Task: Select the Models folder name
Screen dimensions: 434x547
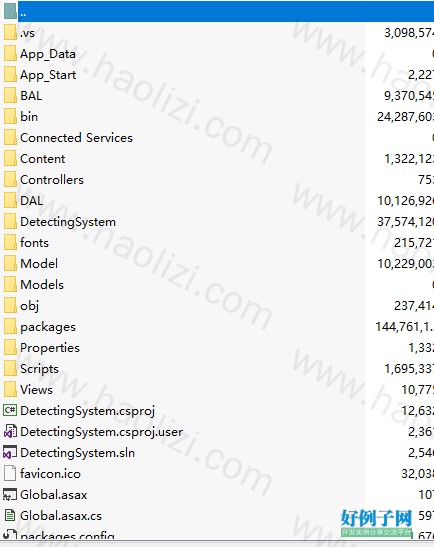Action: point(42,284)
